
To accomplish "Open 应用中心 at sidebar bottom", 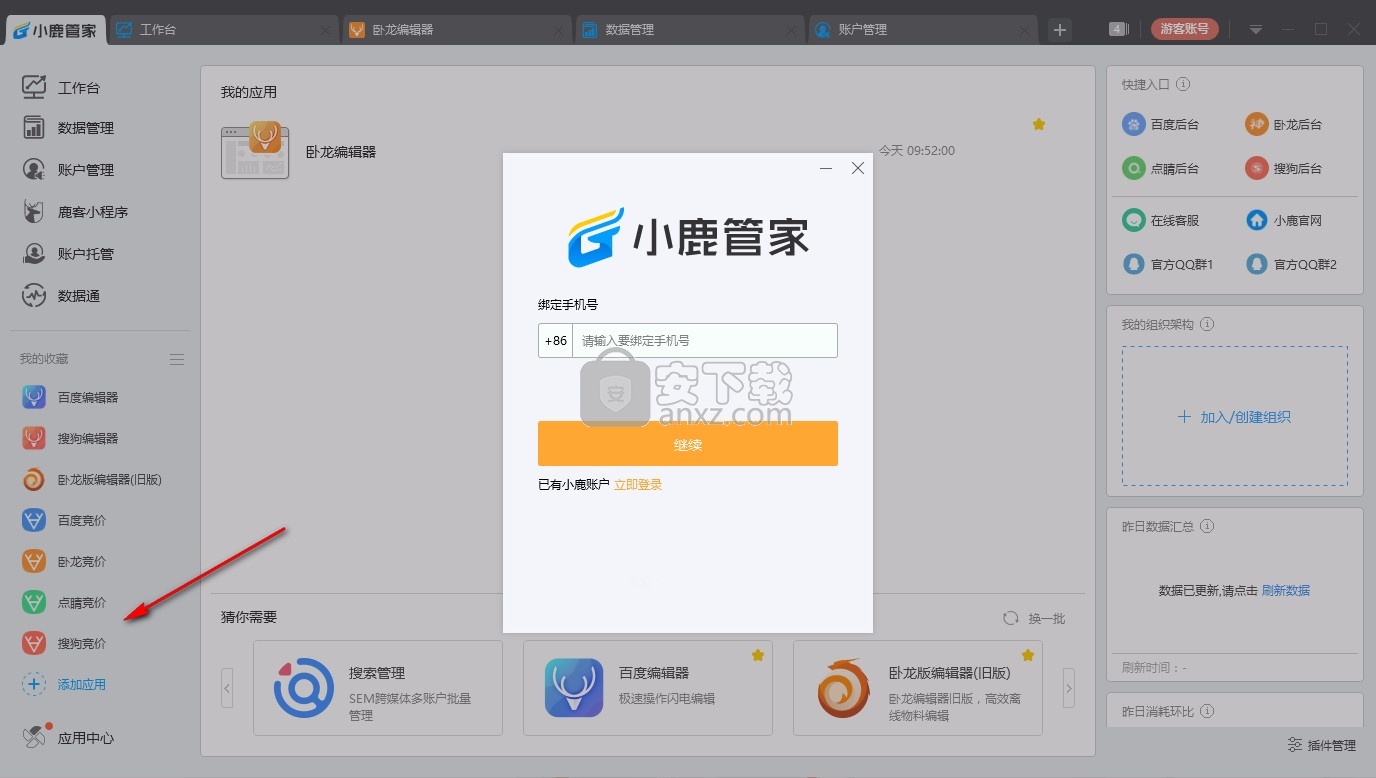I will point(68,738).
